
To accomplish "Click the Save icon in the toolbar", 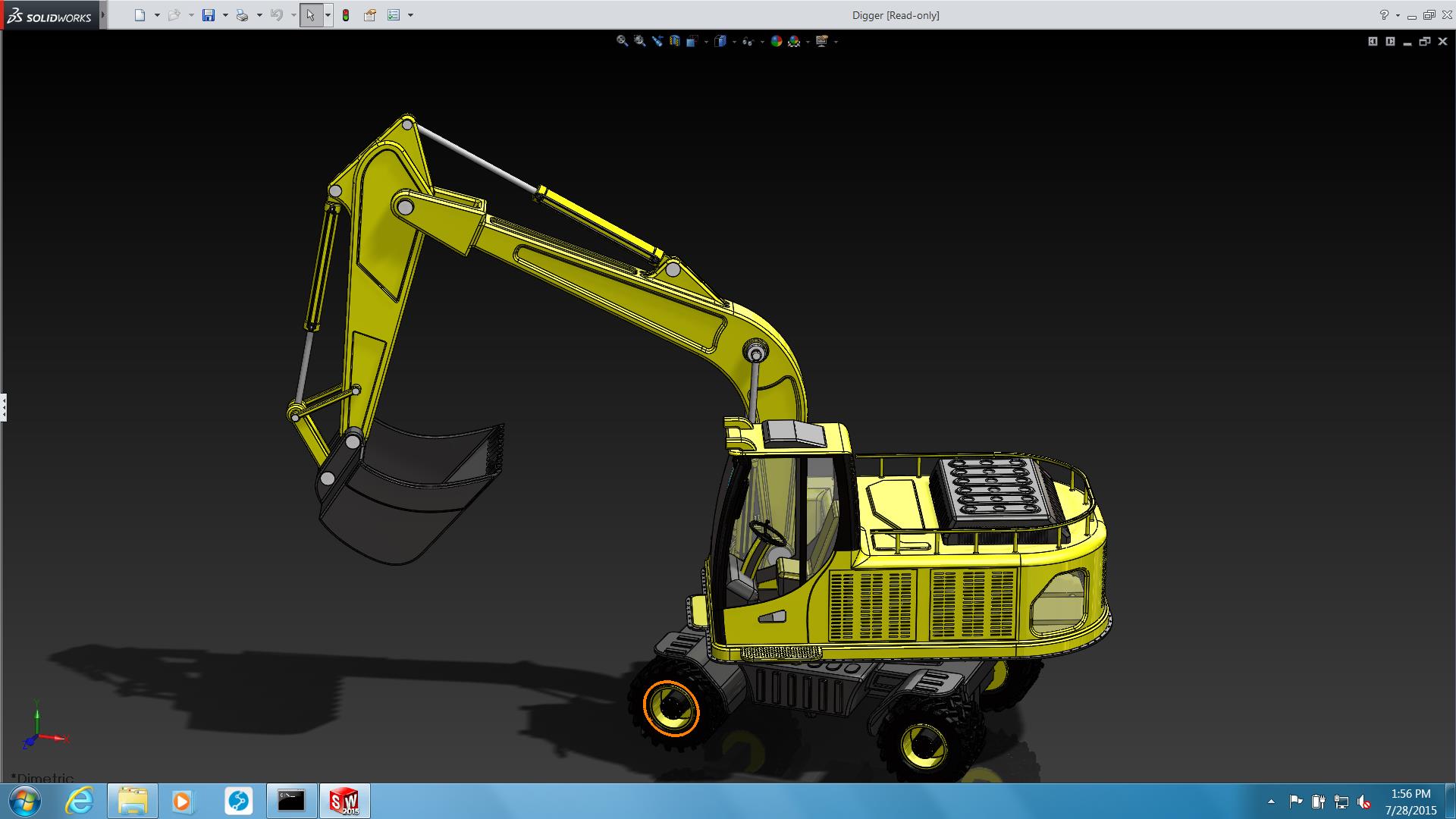I will (209, 15).
